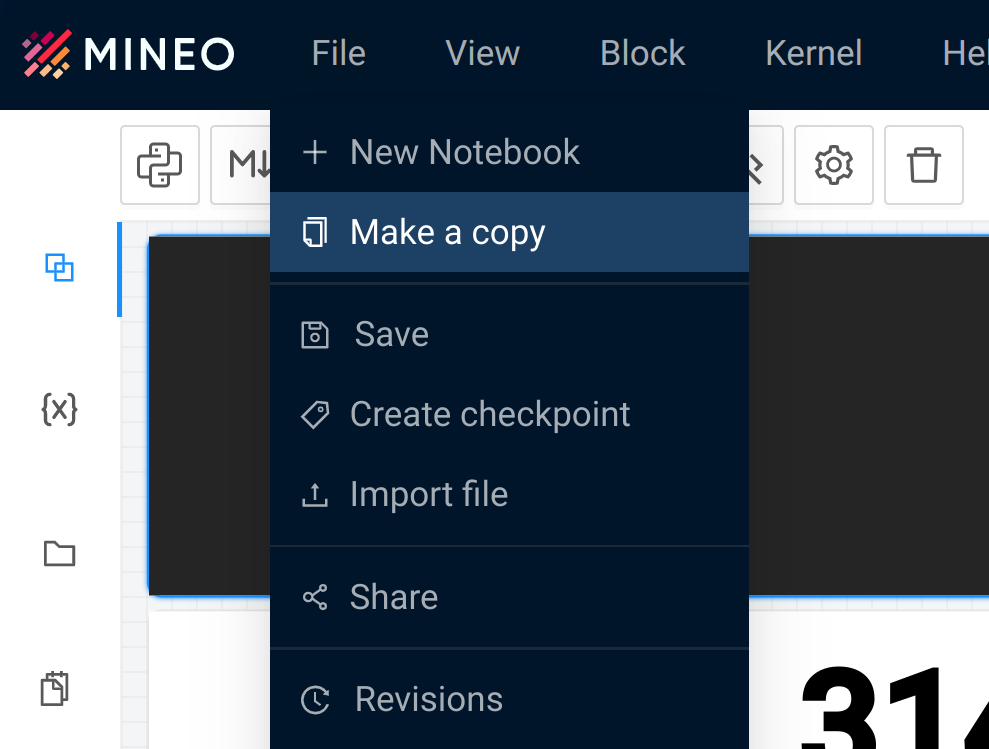989x749 pixels.
Task: Show variables panel with {x} icon
Action: (x=60, y=409)
